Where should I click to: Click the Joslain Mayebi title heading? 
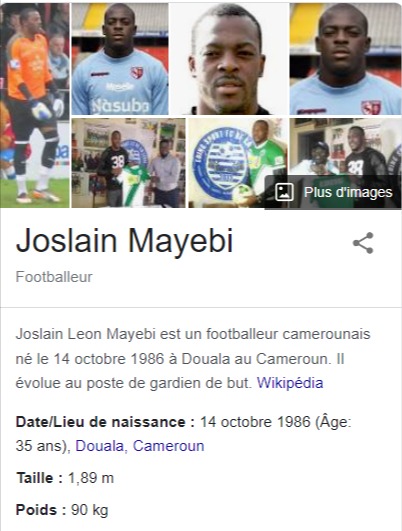125,240
